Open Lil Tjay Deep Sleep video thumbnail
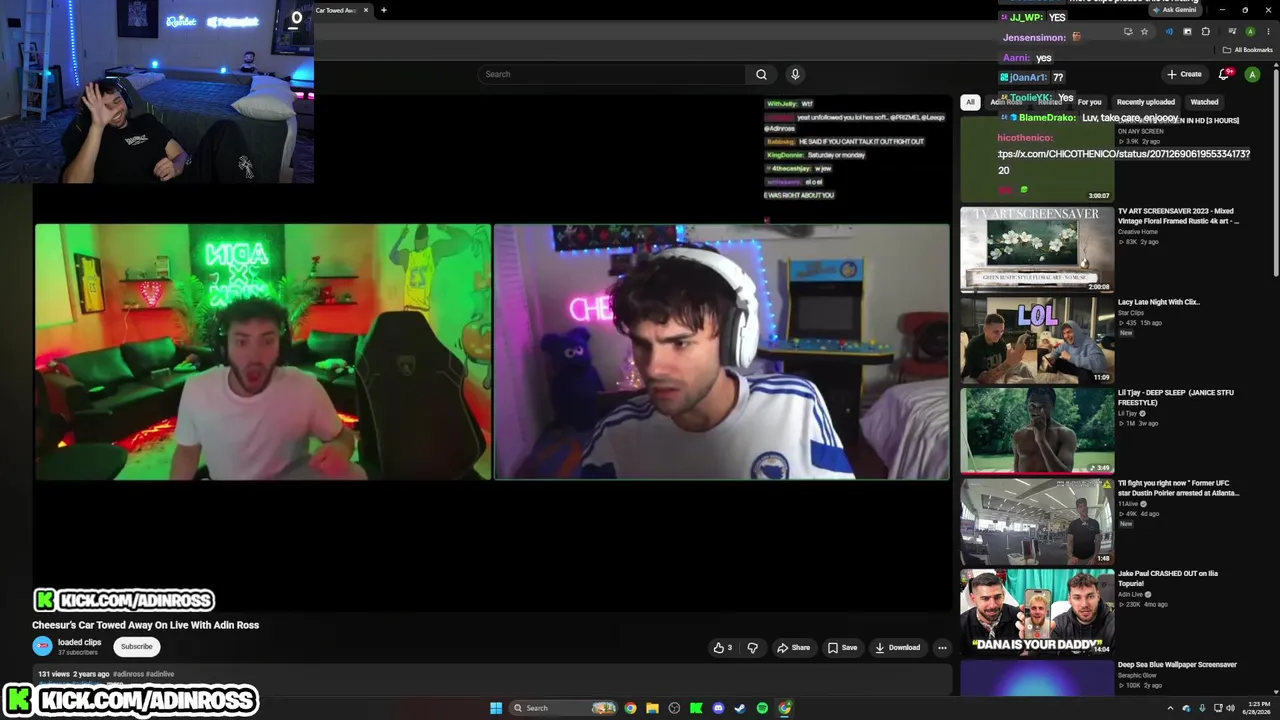The width and height of the screenshot is (1280, 720). pyautogui.click(x=1037, y=431)
